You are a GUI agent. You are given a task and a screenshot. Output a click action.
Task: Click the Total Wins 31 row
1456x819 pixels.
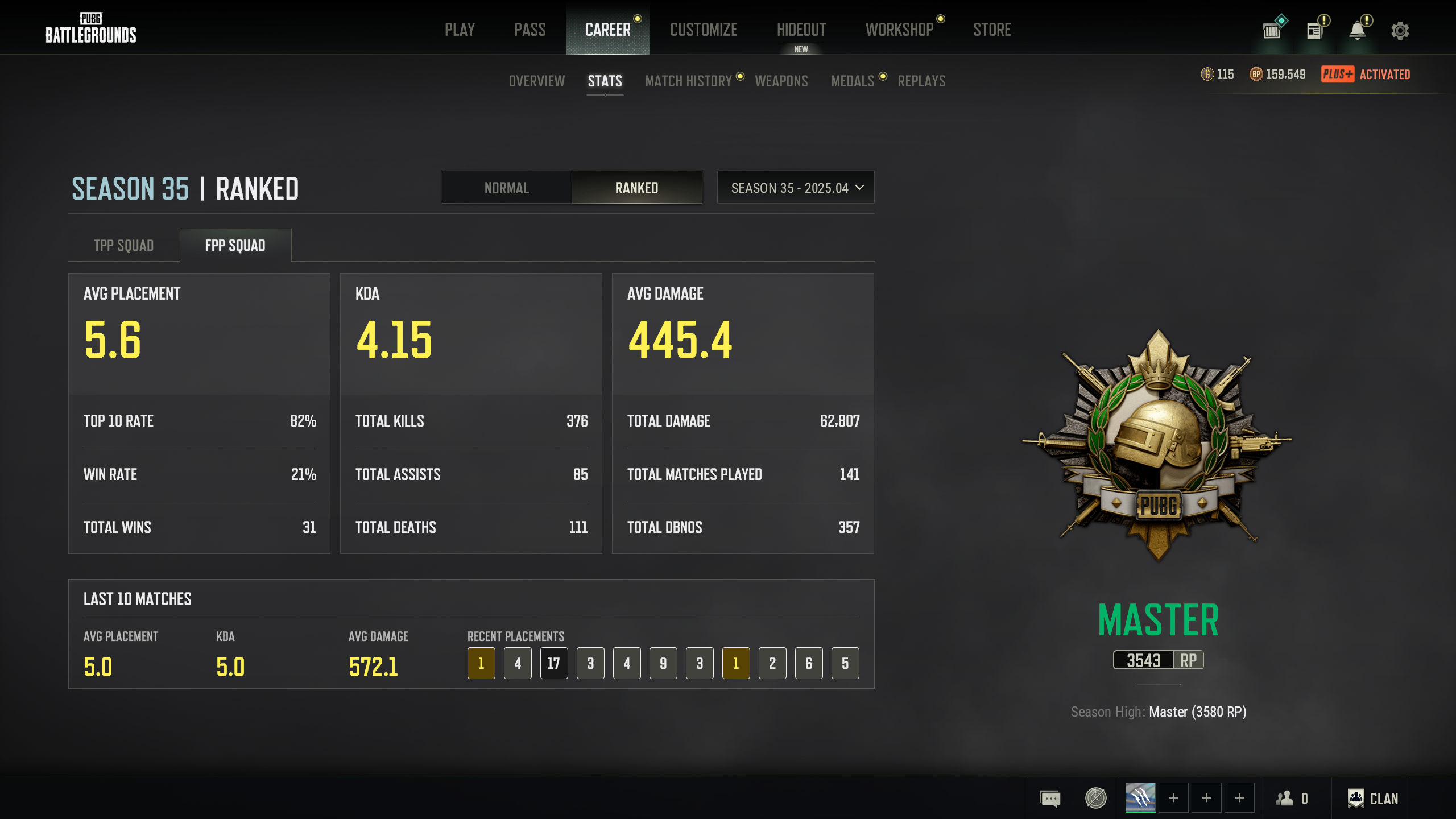(200, 527)
